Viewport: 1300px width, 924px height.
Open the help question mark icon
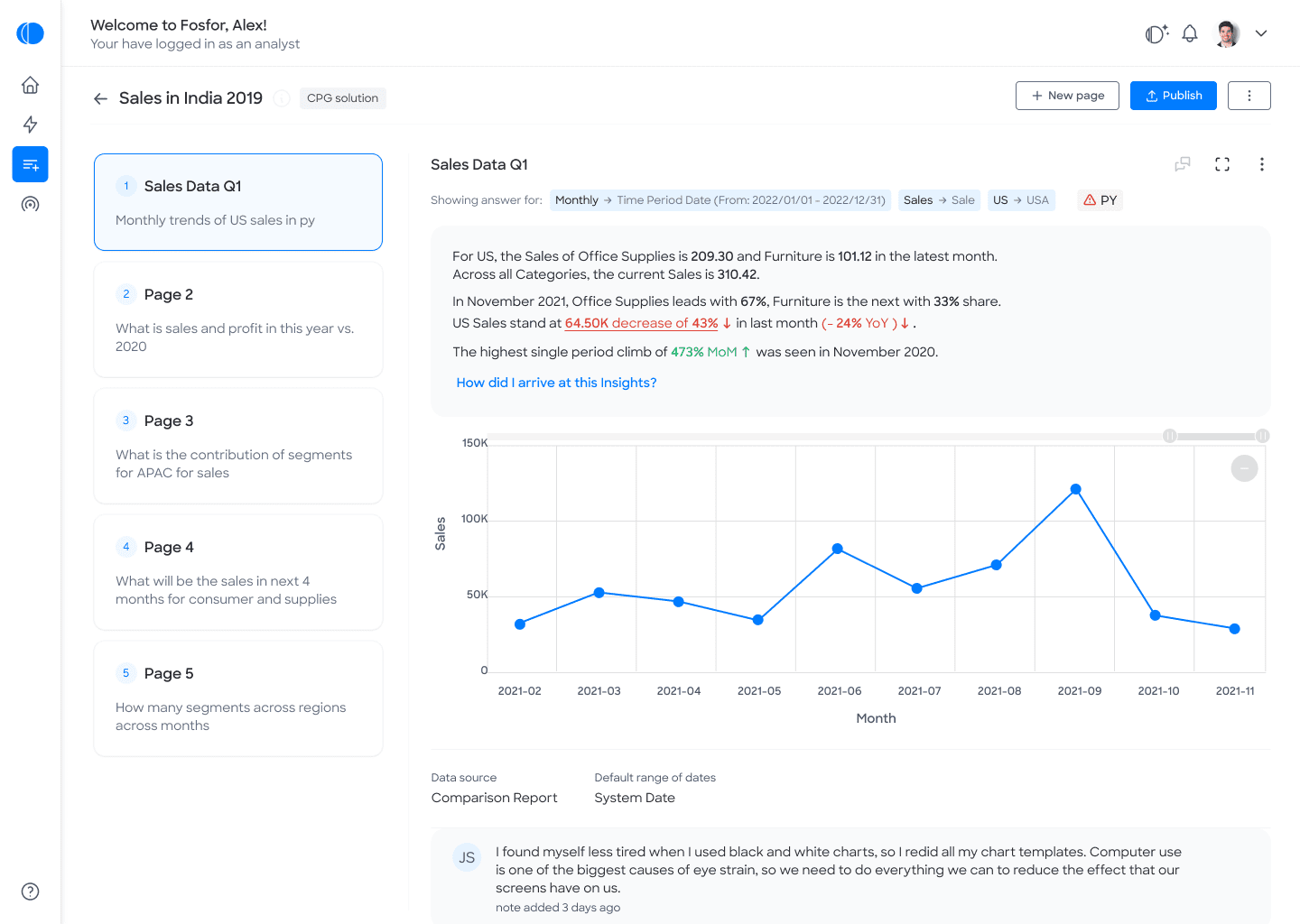tap(30, 892)
